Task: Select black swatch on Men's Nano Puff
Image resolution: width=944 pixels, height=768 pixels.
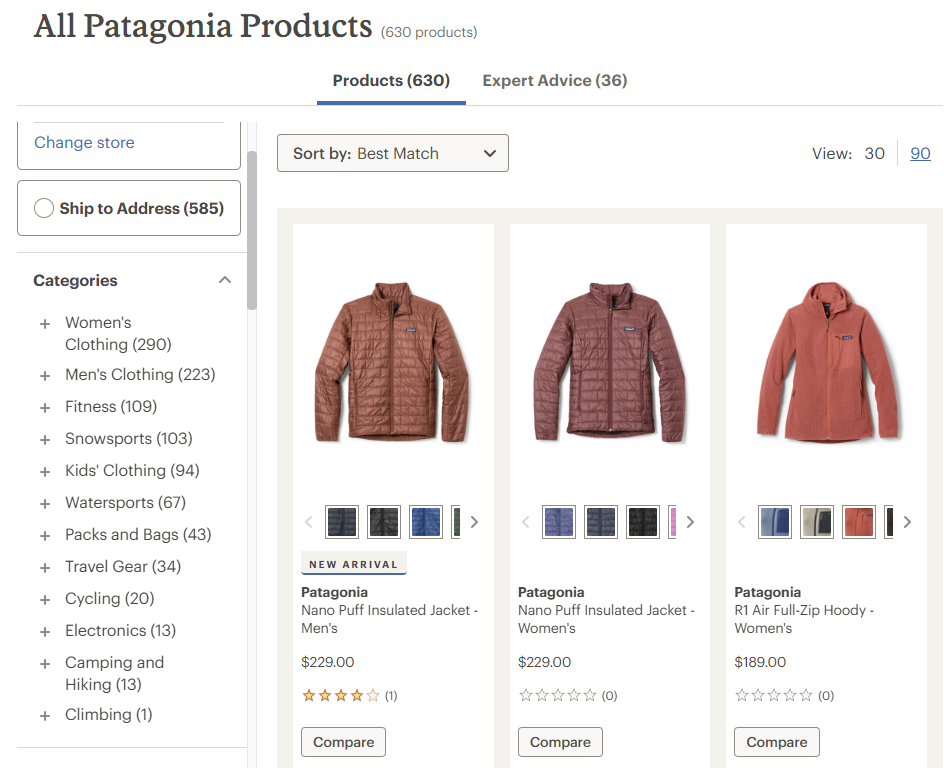Action: click(x=384, y=522)
